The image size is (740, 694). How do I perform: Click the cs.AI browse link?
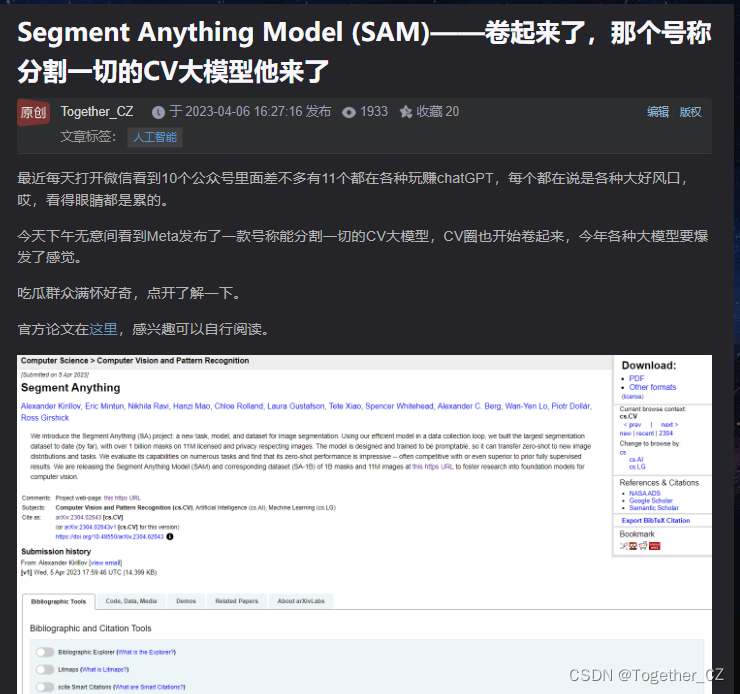636,459
